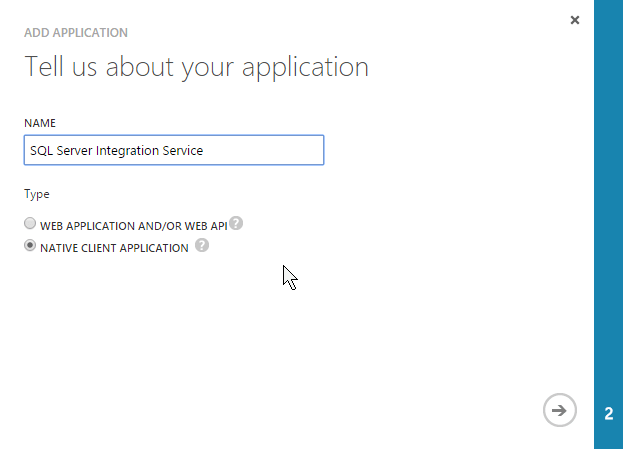Click the step 2 wizard indicator
This screenshot has width=623, height=449.
[x=609, y=414]
